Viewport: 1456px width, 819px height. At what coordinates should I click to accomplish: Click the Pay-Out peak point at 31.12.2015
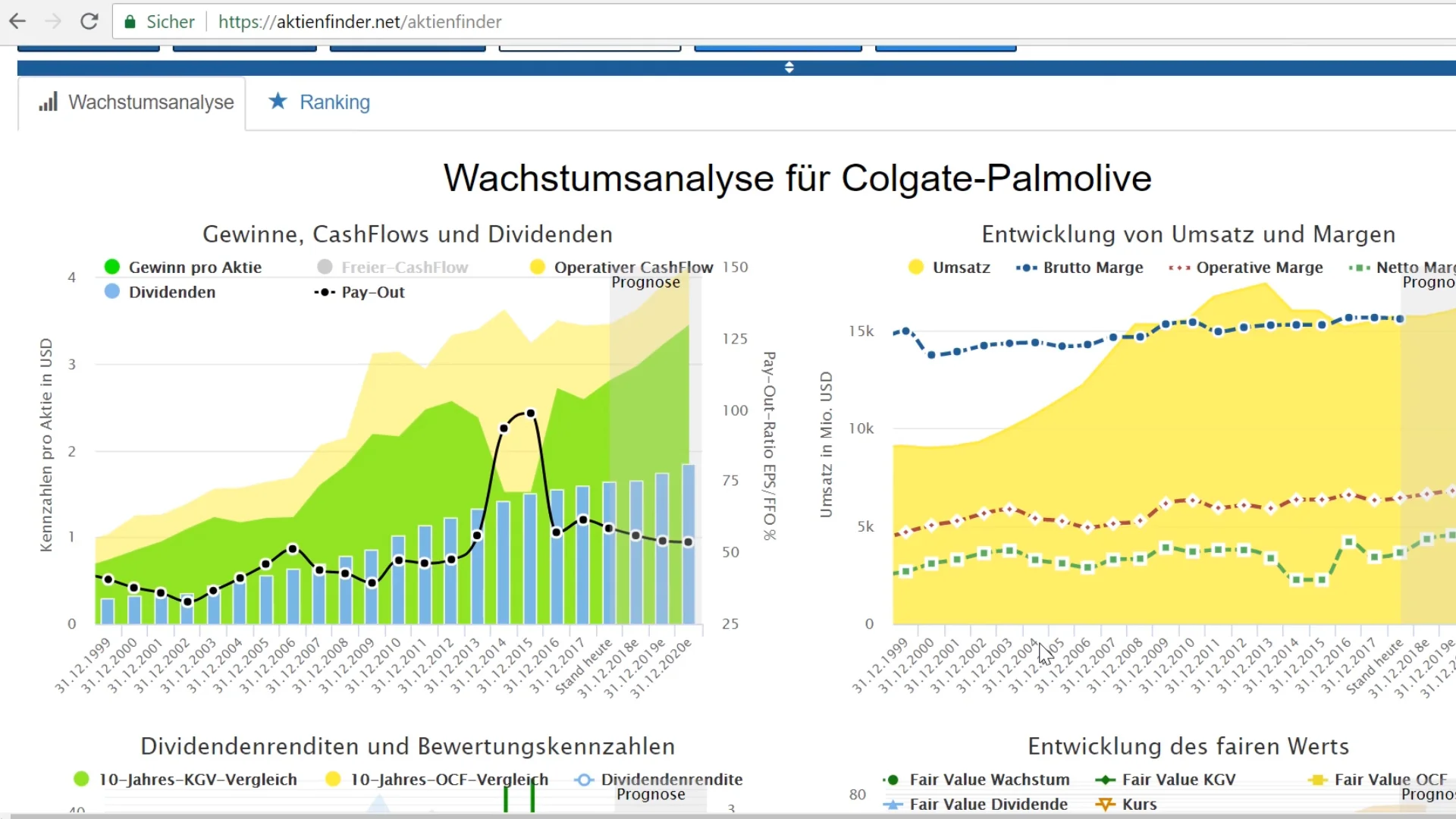point(531,413)
